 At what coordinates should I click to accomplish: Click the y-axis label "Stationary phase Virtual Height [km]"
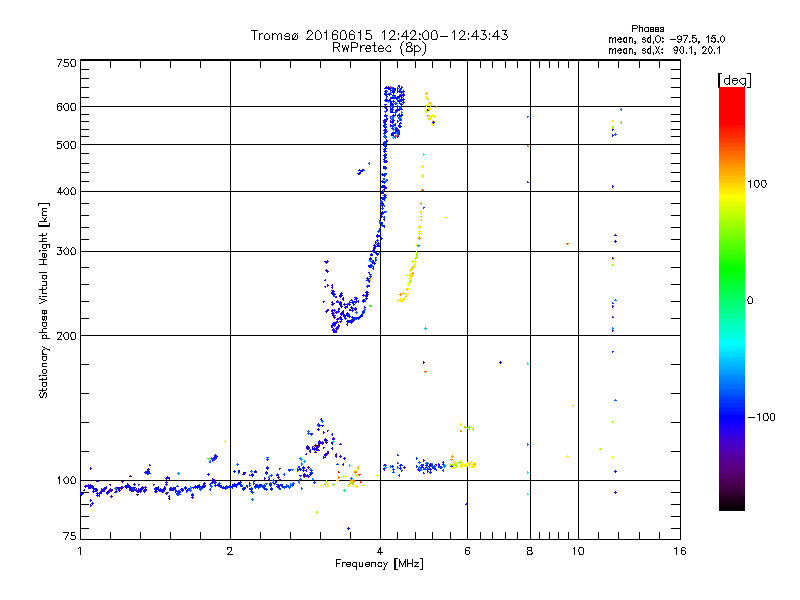(44, 301)
